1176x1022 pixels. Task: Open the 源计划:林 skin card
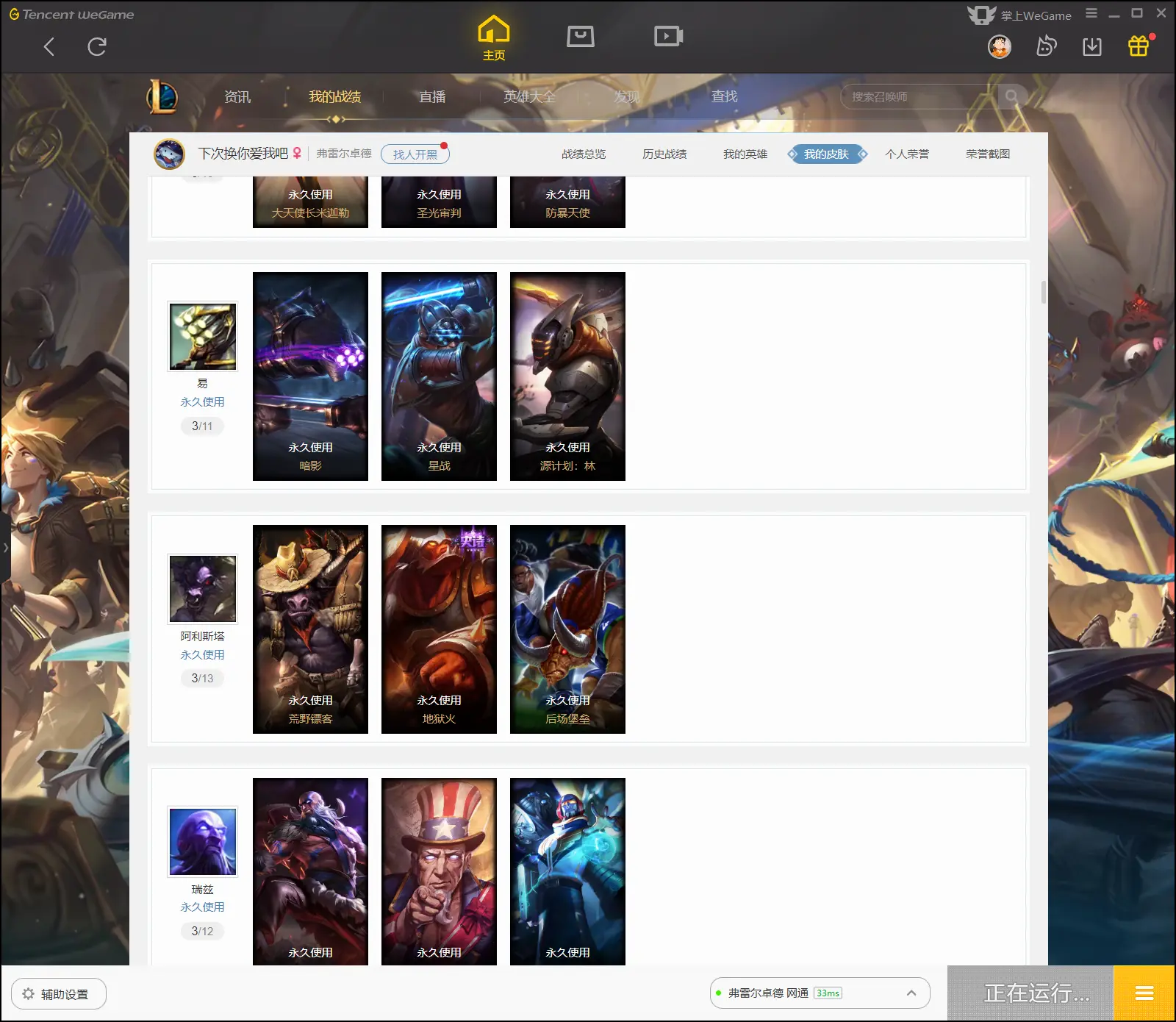[567, 376]
